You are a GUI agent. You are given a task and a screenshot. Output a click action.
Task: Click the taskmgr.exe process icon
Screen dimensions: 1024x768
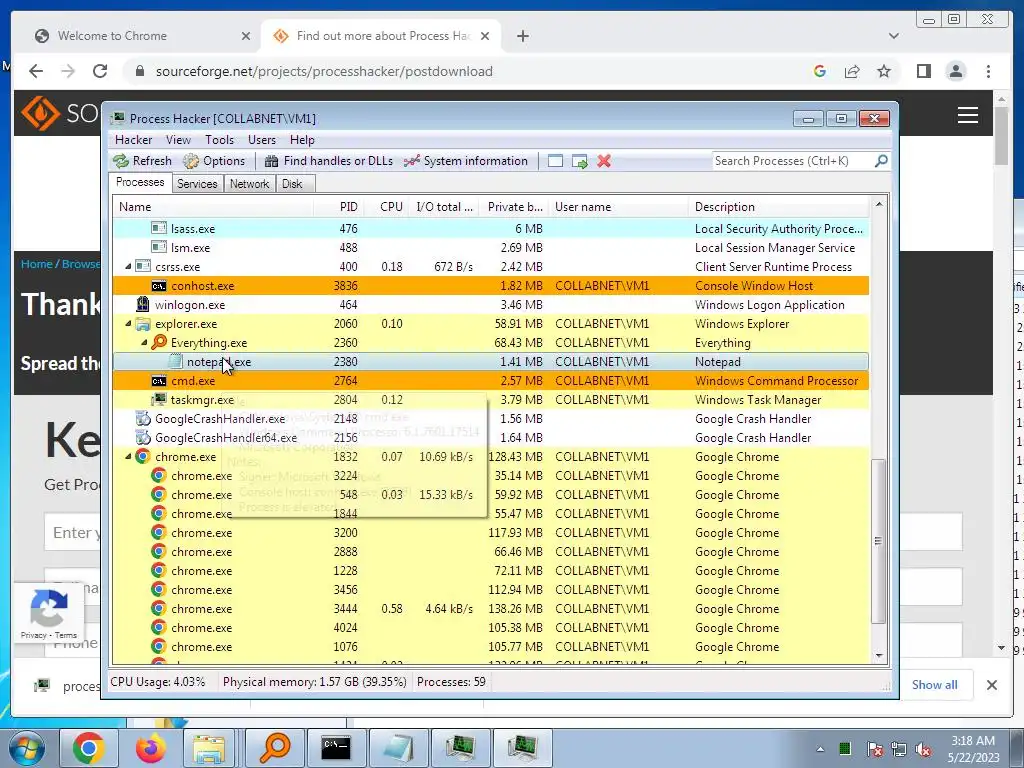coord(159,399)
